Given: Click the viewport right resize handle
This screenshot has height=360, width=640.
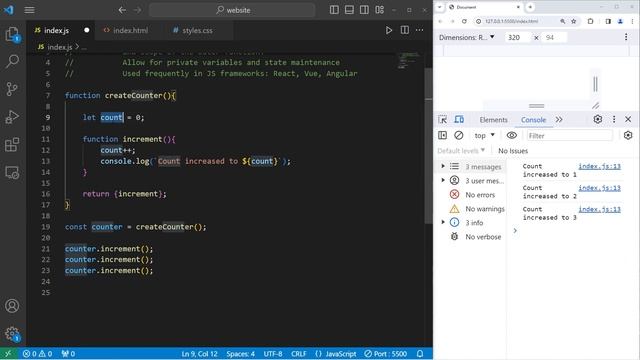Looking at the screenshot, I should [595, 84].
